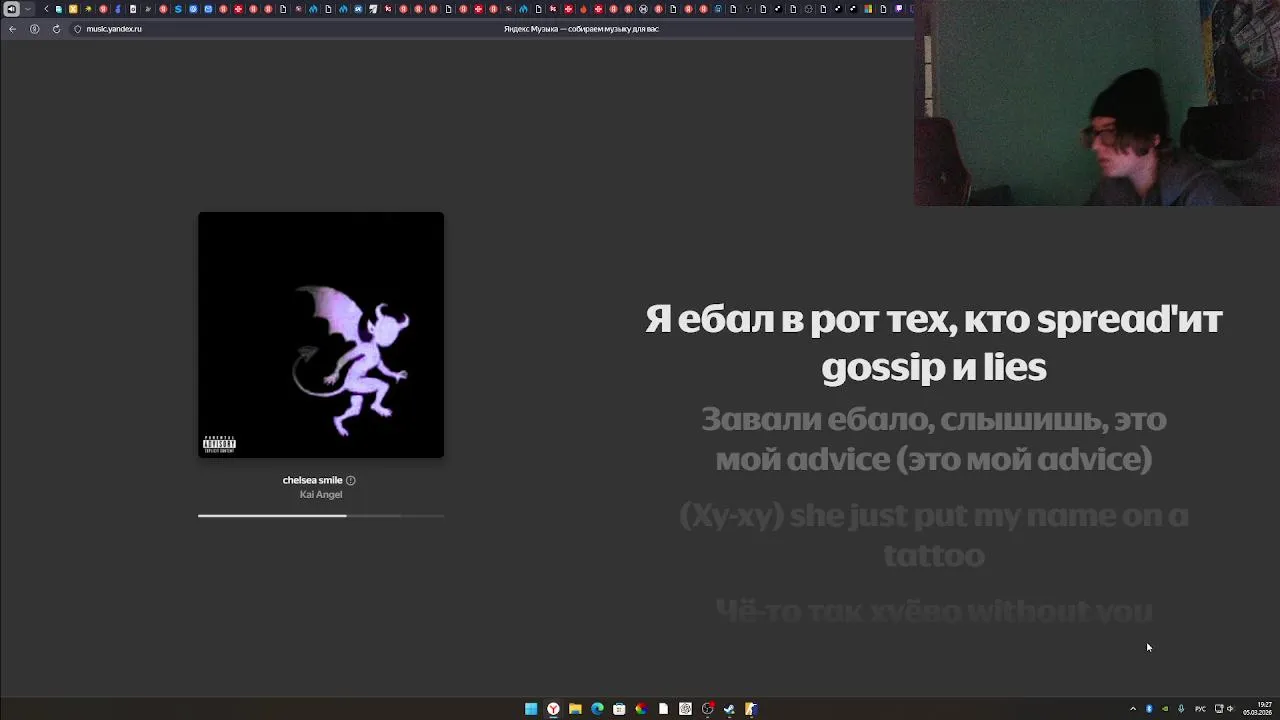The image size is (1280, 720).
Task: Open the chelsea smile album cover
Action: pos(321,335)
